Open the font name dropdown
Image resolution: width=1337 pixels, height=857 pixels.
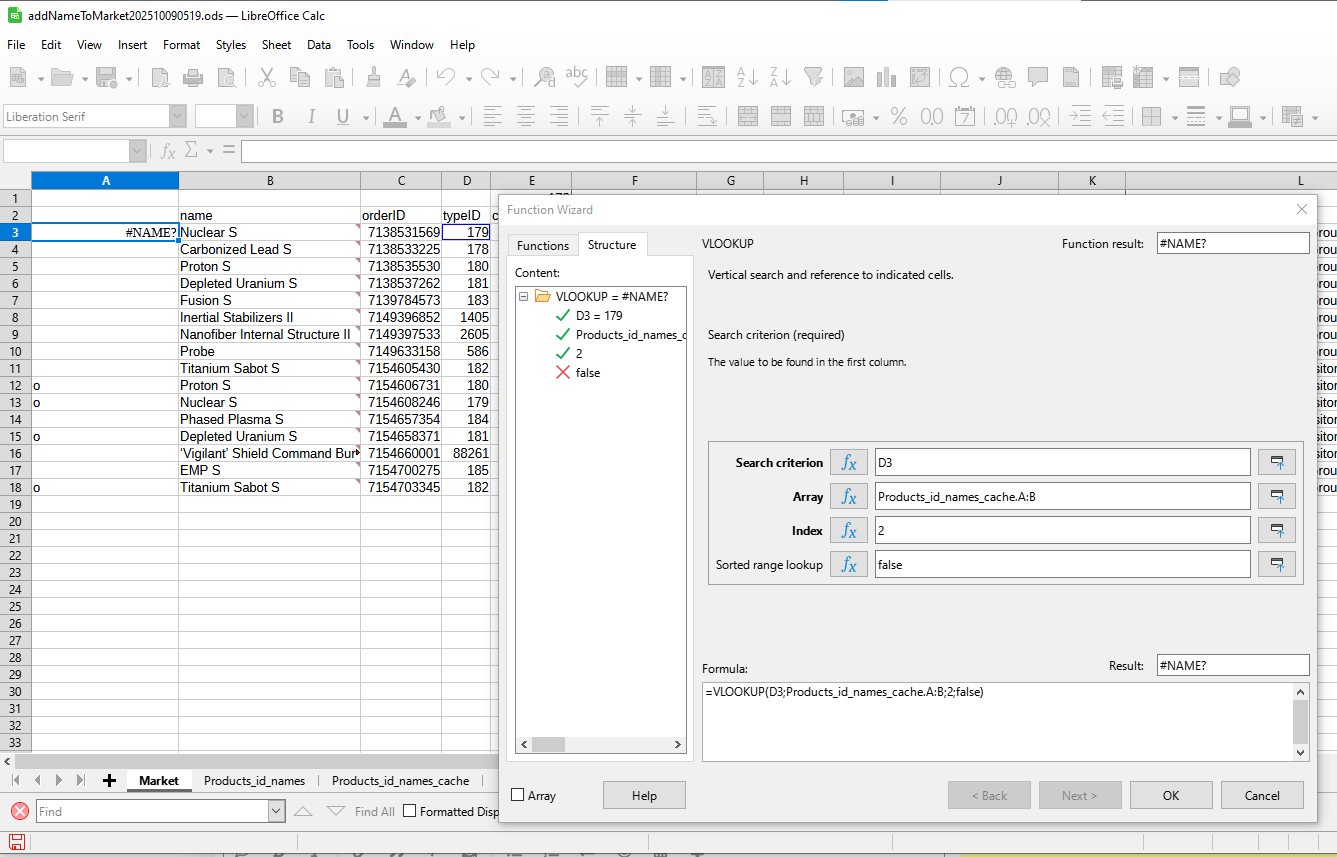click(177, 117)
